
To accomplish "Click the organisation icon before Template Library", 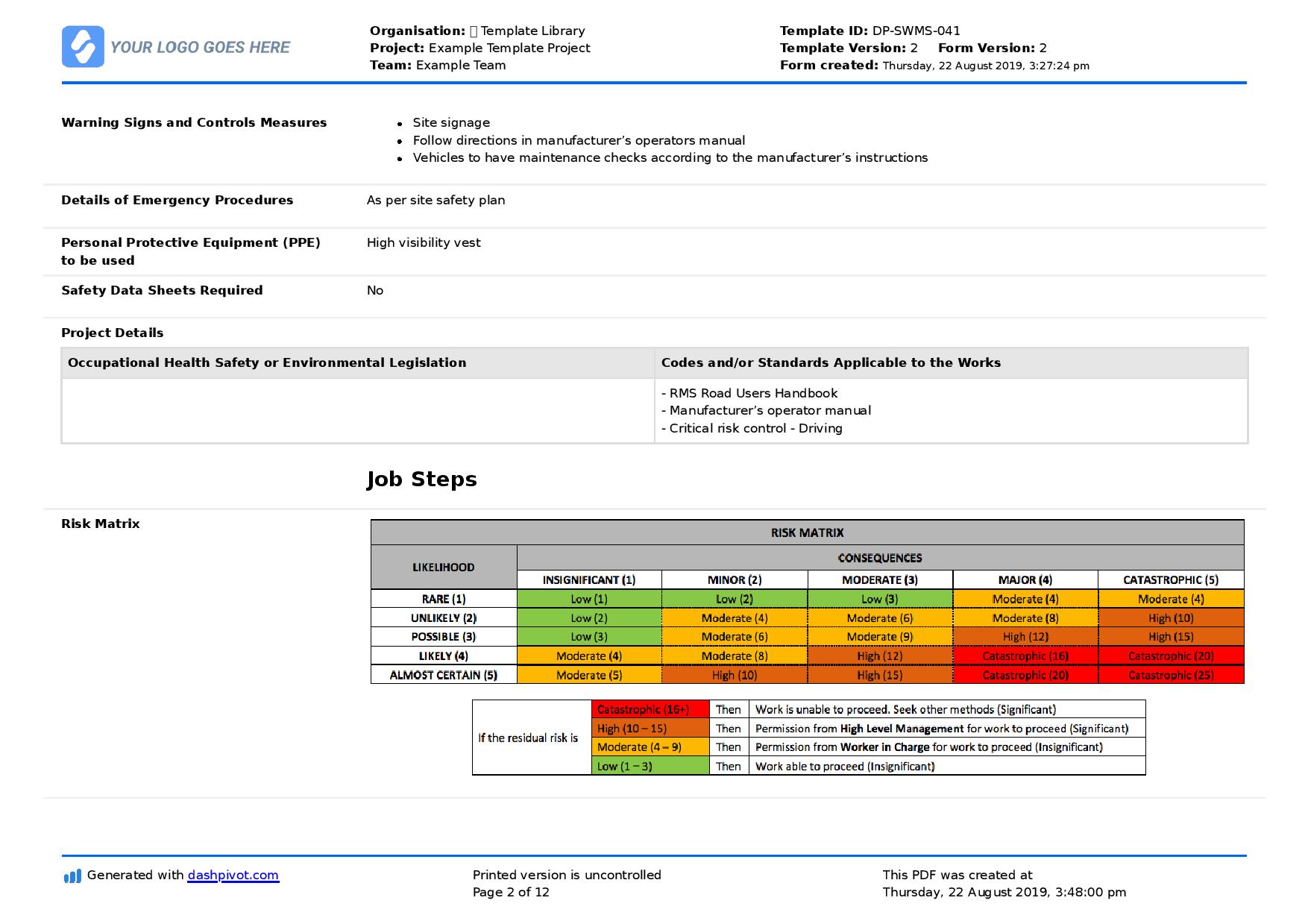I will click(x=474, y=31).
